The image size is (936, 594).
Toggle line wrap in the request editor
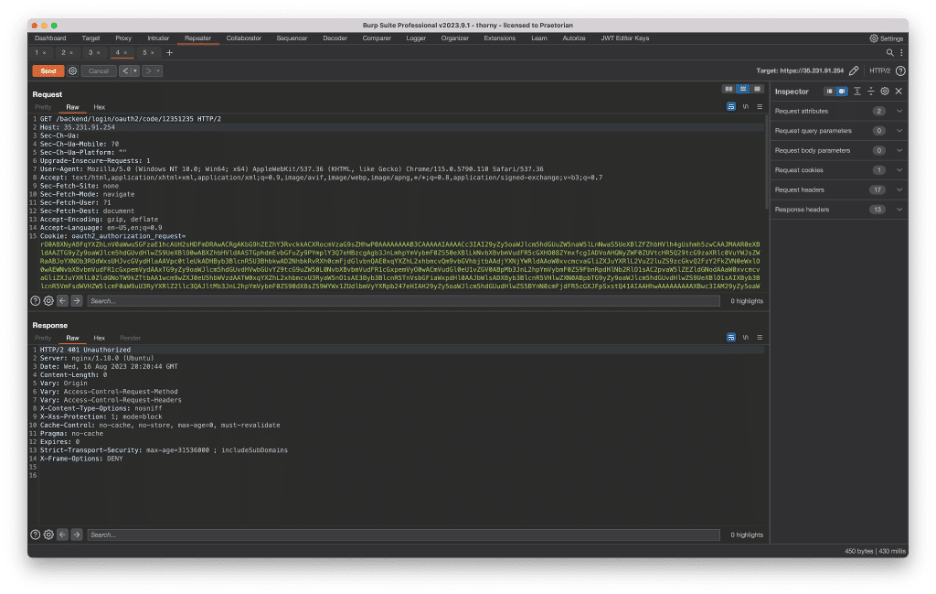click(x=731, y=107)
